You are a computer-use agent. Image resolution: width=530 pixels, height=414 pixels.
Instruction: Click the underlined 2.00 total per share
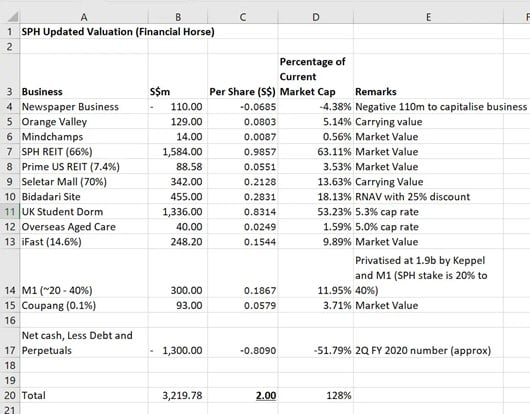[x=266, y=395]
